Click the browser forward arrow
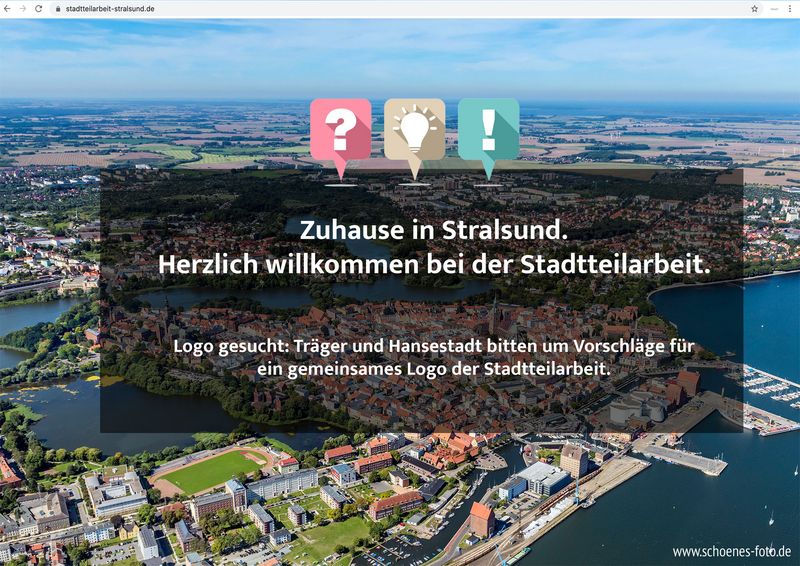 tap(22, 9)
